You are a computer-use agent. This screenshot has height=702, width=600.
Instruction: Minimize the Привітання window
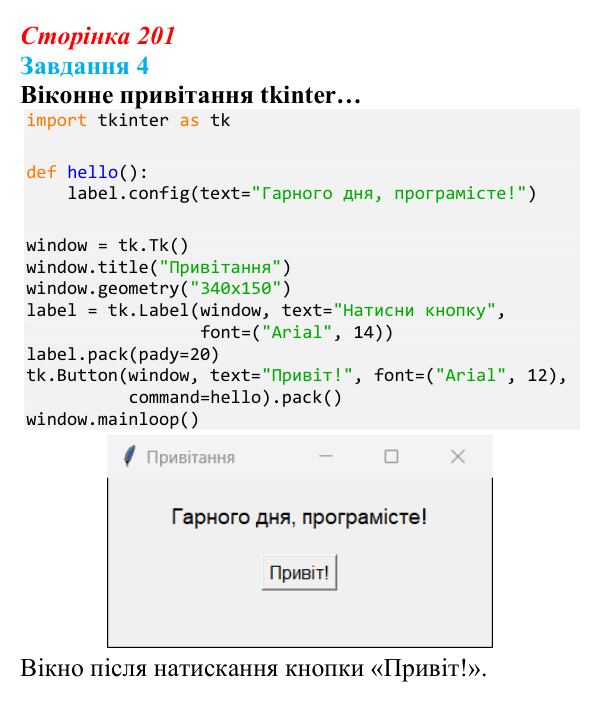pyautogui.click(x=326, y=456)
